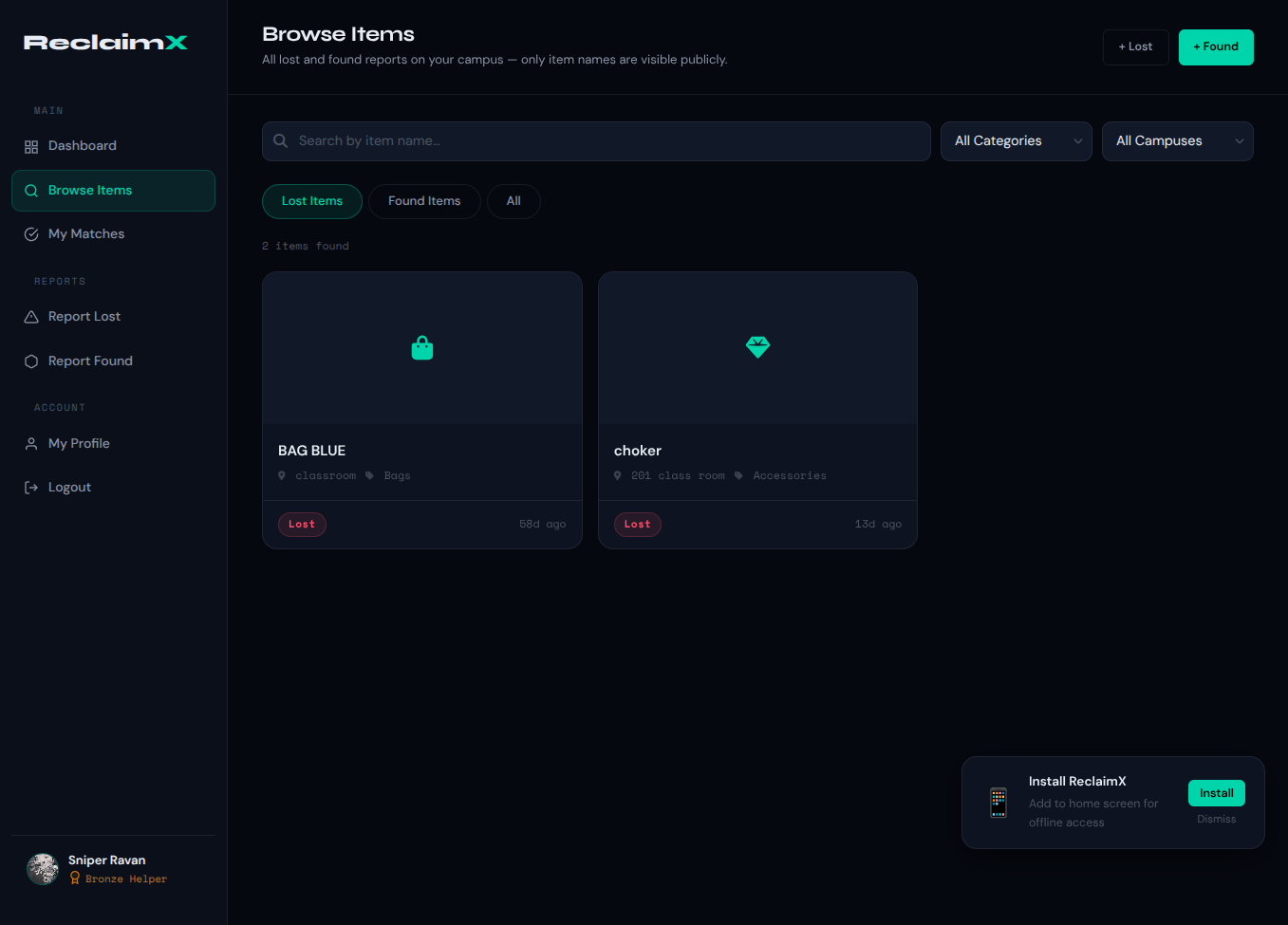Image resolution: width=1288 pixels, height=925 pixels.
Task: Click the My Matches checkmark icon
Action: (31, 234)
